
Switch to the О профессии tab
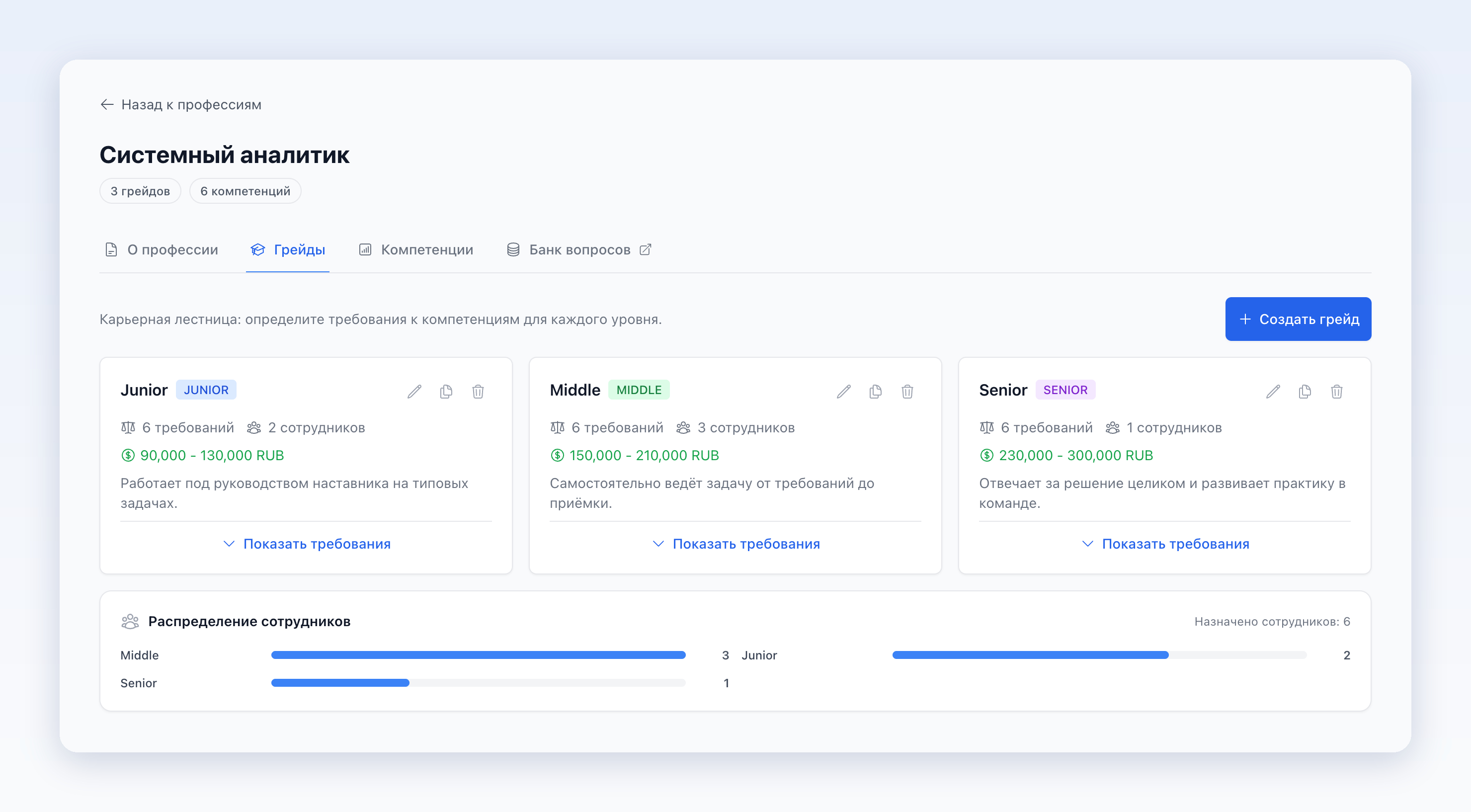(x=162, y=249)
